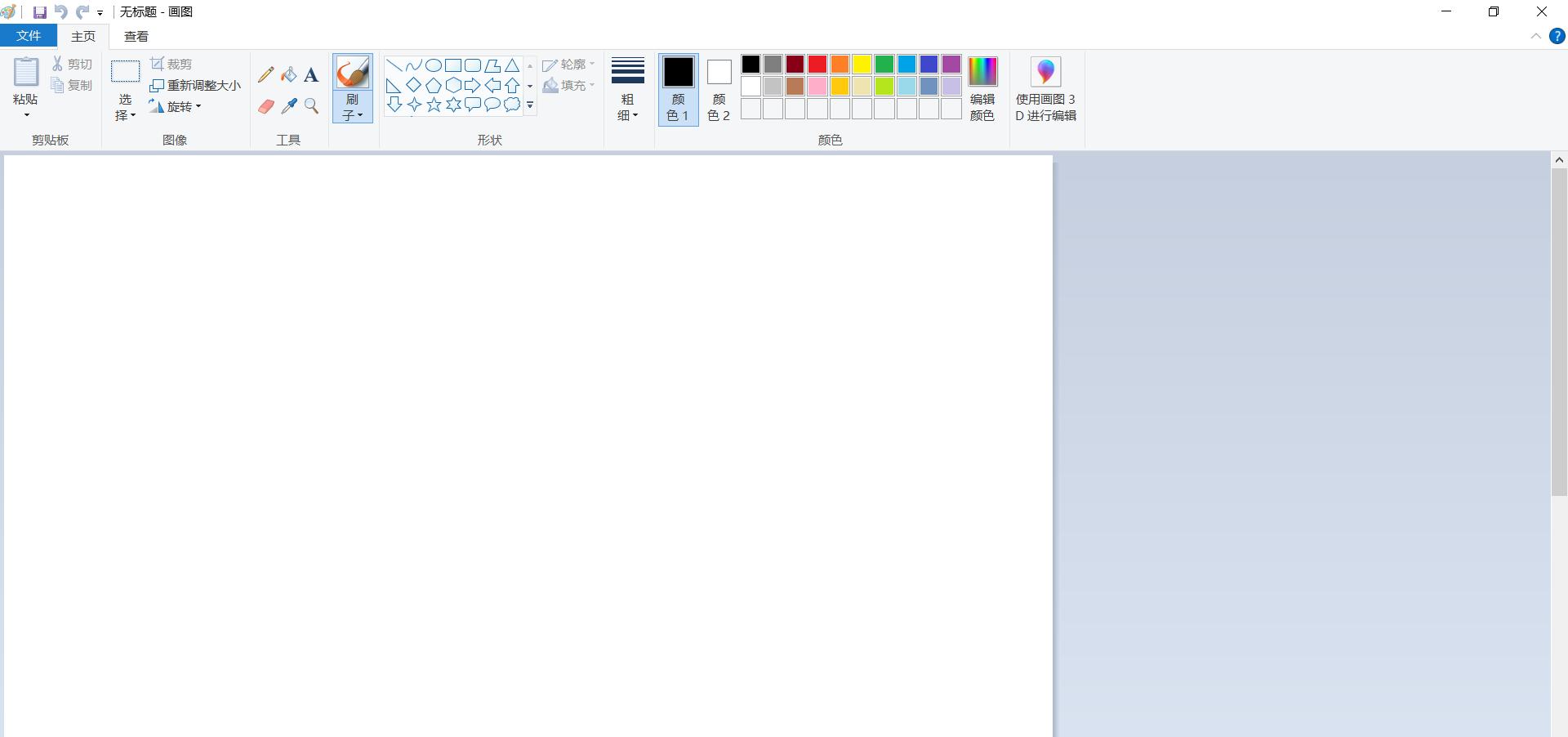Select the Fill with color tool
This screenshot has width=1568, height=737.
coord(288,74)
